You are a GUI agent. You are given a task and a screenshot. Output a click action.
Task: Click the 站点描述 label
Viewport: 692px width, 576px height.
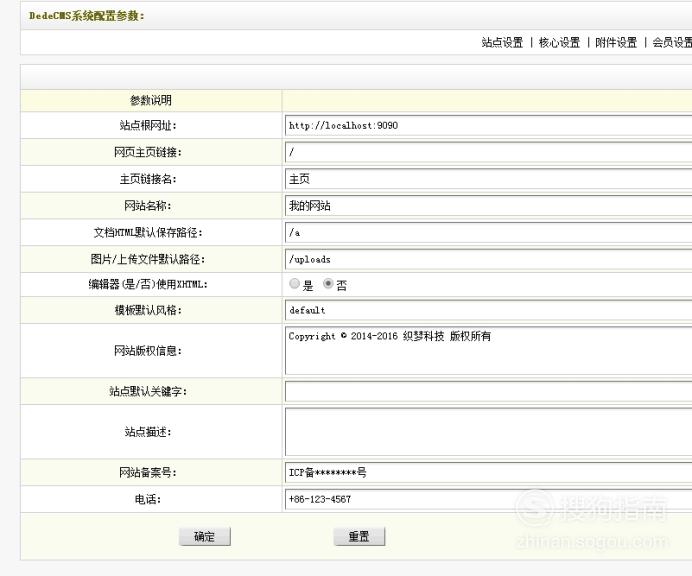tap(148, 432)
